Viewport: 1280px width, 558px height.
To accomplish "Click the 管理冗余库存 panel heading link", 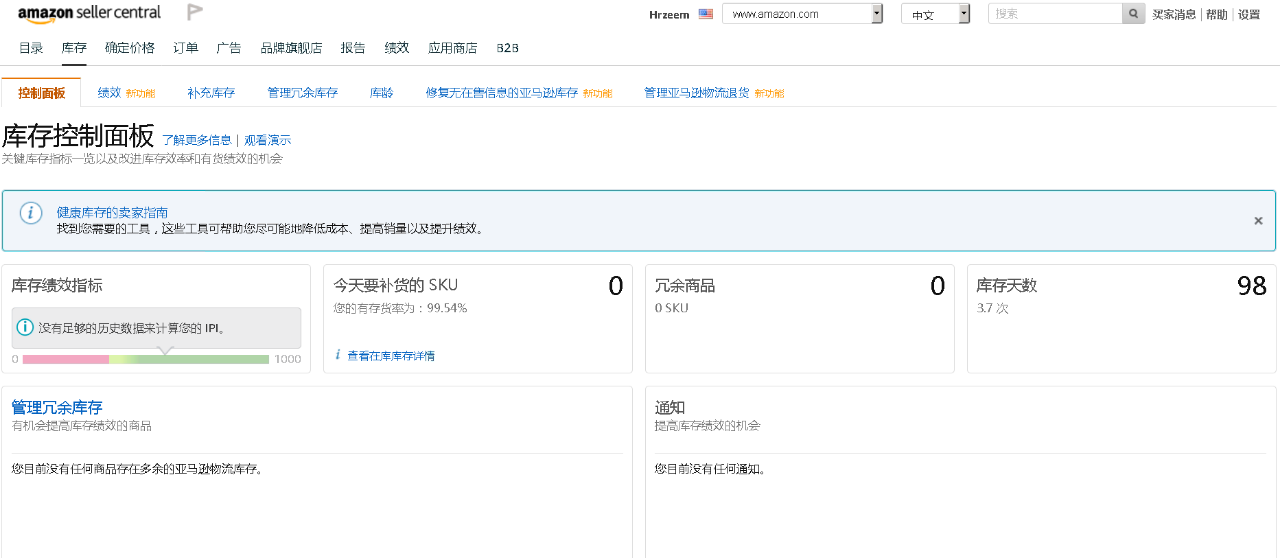I will pos(57,407).
